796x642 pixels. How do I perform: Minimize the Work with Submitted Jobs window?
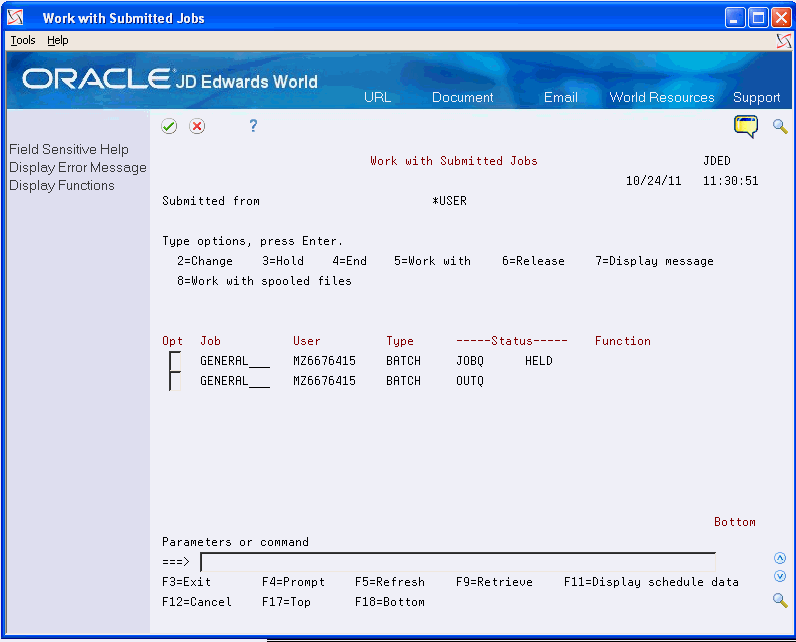click(x=735, y=18)
